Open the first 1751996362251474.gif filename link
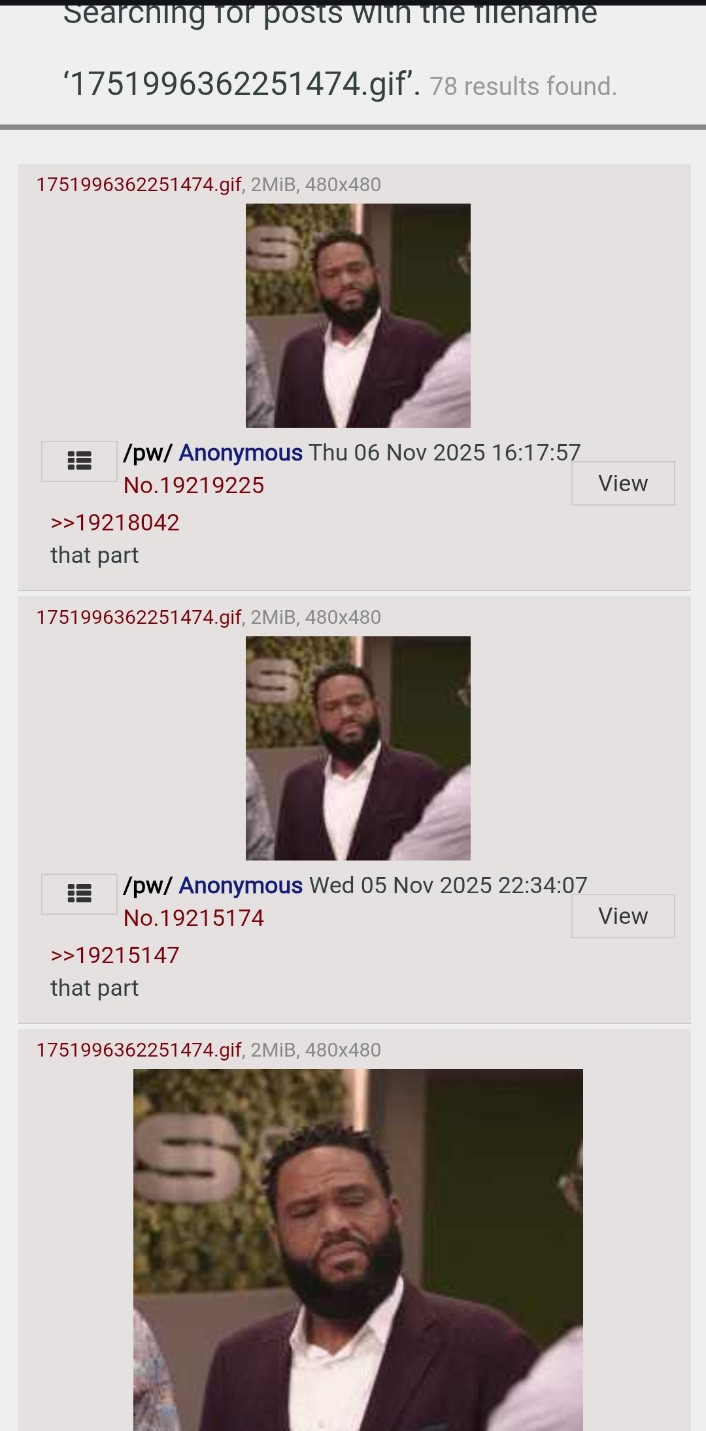The height and width of the screenshot is (1431, 706). point(139,184)
